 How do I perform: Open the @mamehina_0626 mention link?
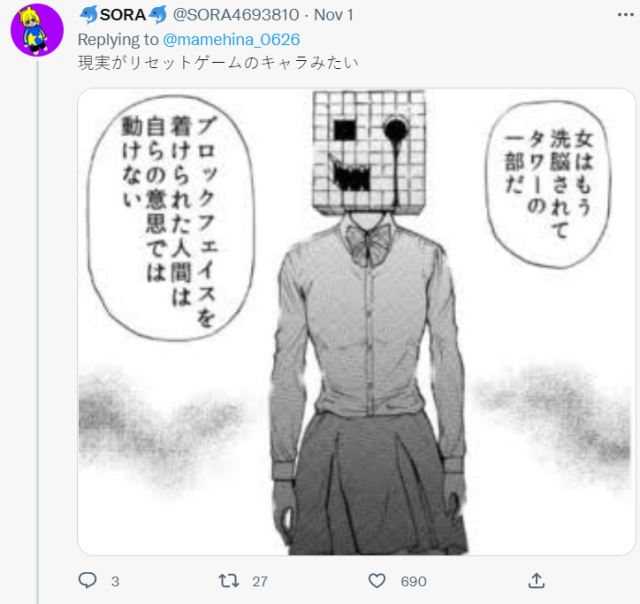tap(231, 40)
